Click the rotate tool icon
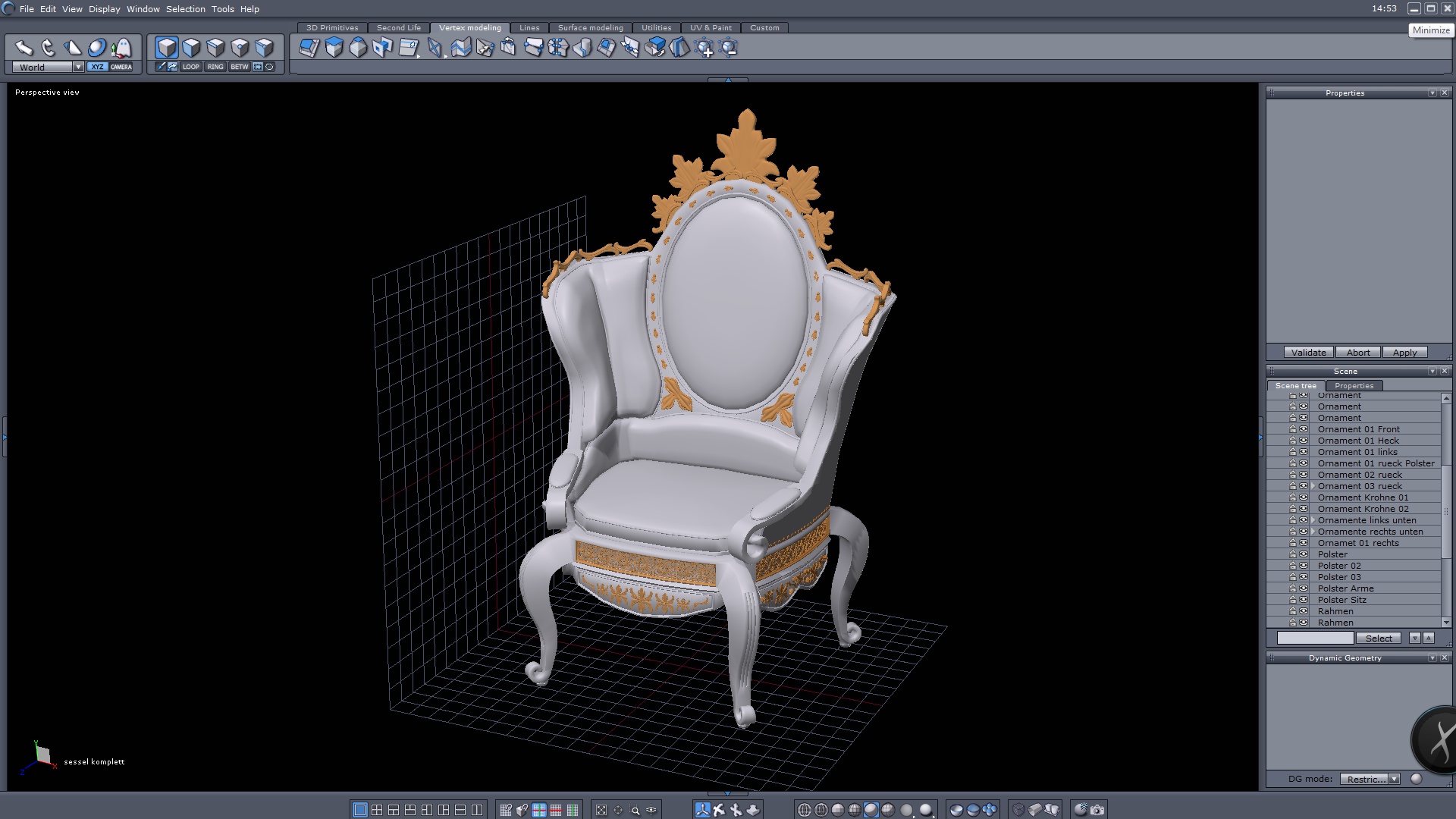 pos(48,48)
